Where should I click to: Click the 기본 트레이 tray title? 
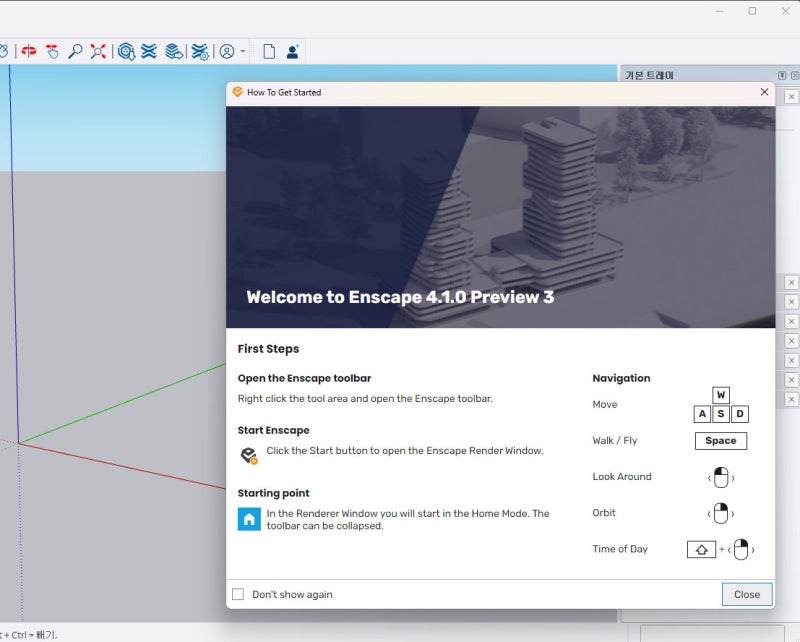pos(649,76)
